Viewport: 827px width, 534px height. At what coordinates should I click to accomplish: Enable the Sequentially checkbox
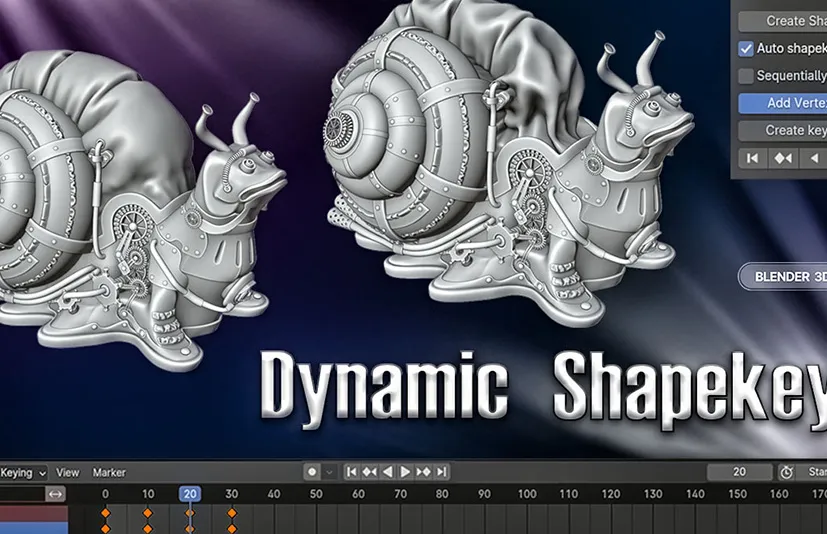click(746, 75)
